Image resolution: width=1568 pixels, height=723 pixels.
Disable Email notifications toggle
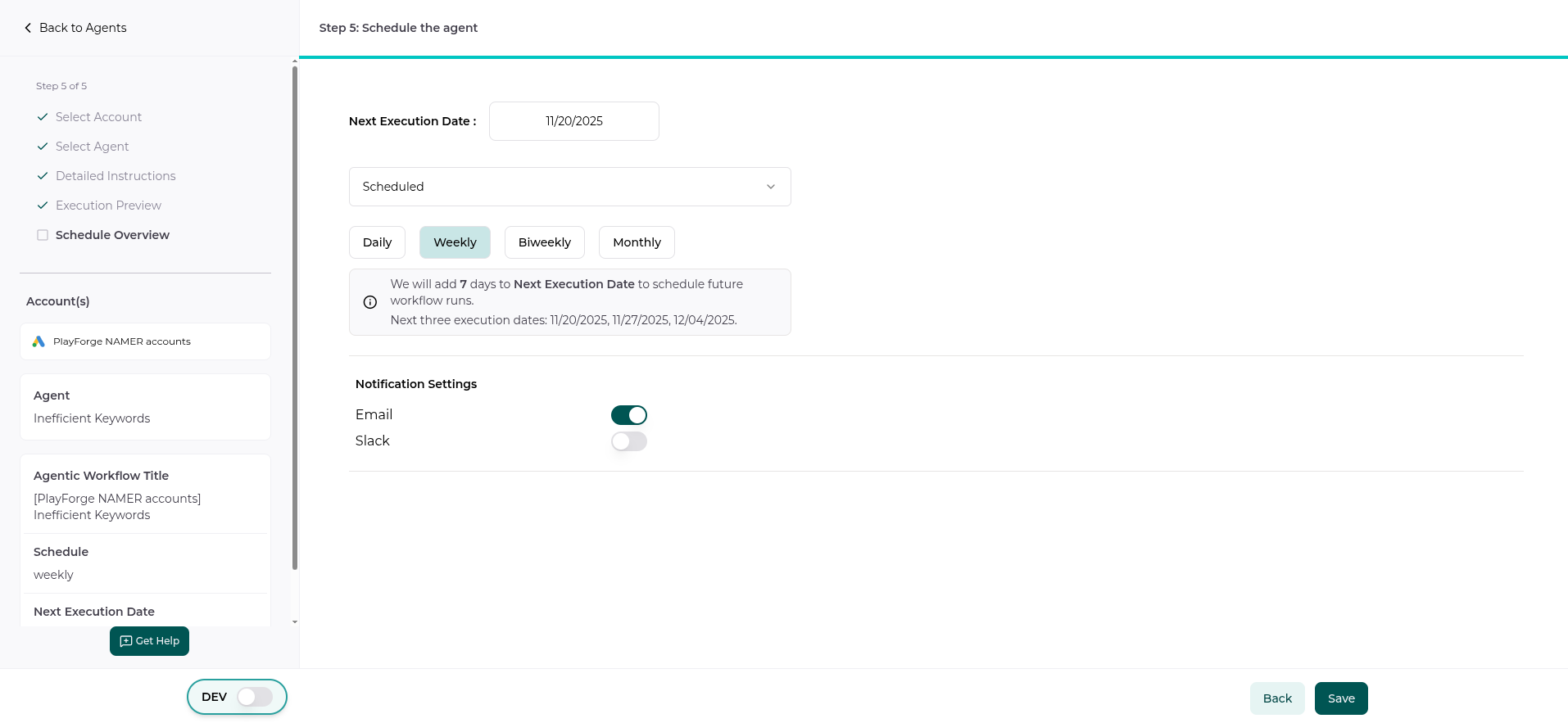(628, 415)
